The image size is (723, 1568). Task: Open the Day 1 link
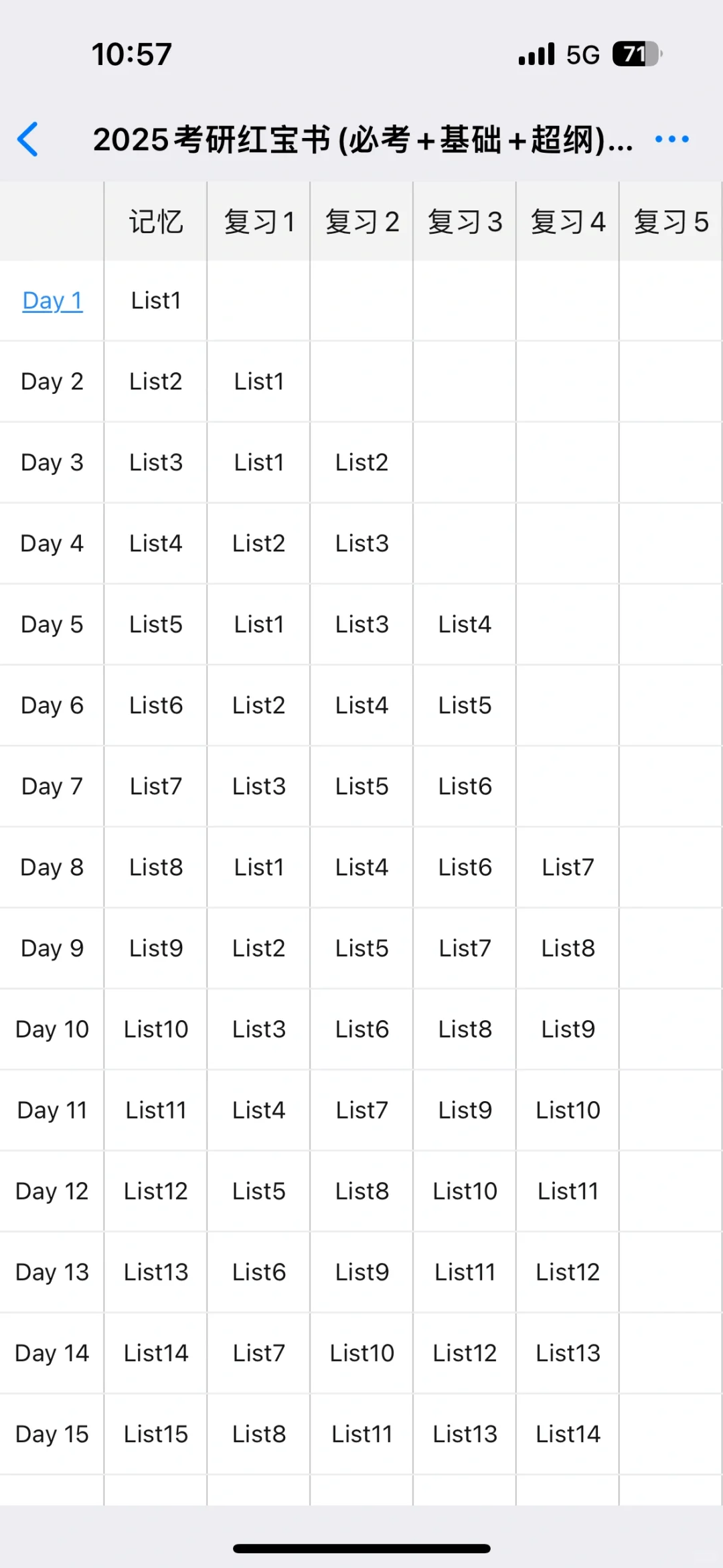52,301
